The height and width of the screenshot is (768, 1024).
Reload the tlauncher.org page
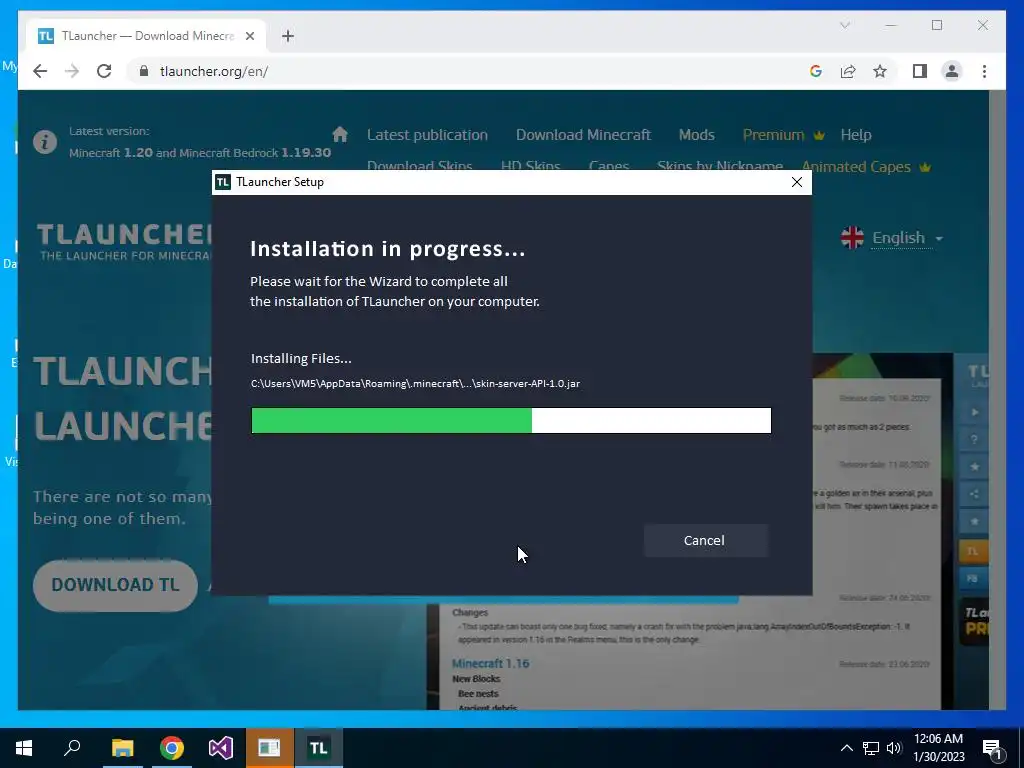click(x=104, y=71)
